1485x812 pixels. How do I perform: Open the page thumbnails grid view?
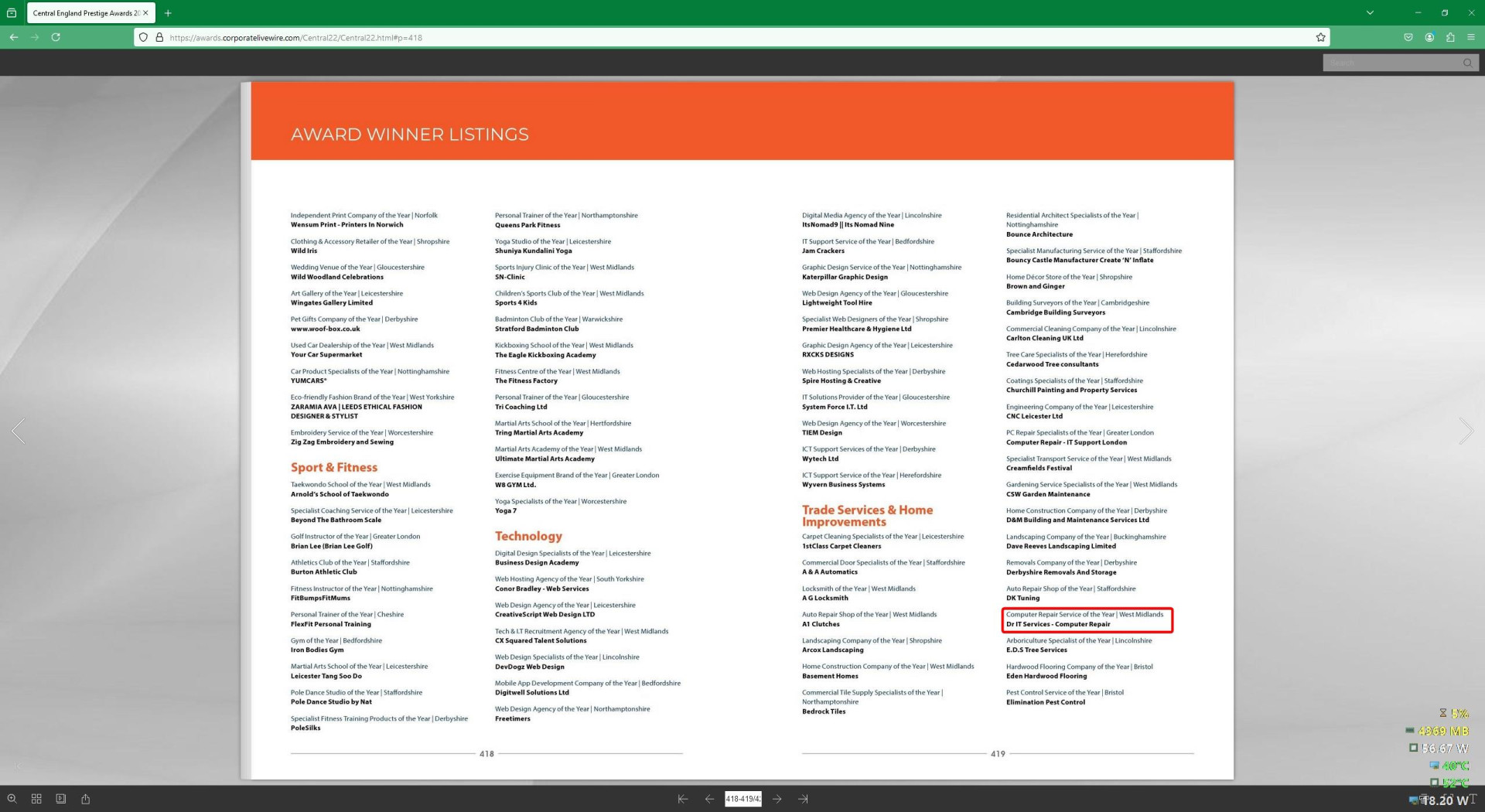click(36, 799)
